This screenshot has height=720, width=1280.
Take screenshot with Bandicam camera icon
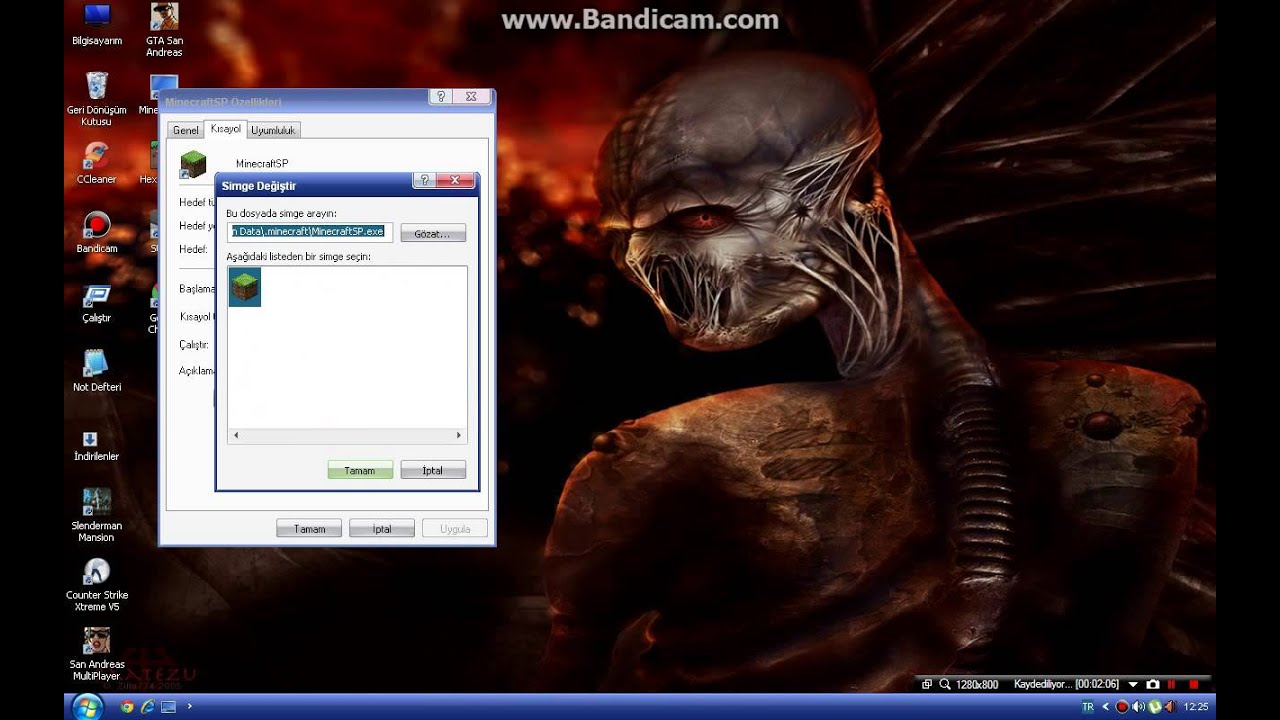click(1153, 685)
